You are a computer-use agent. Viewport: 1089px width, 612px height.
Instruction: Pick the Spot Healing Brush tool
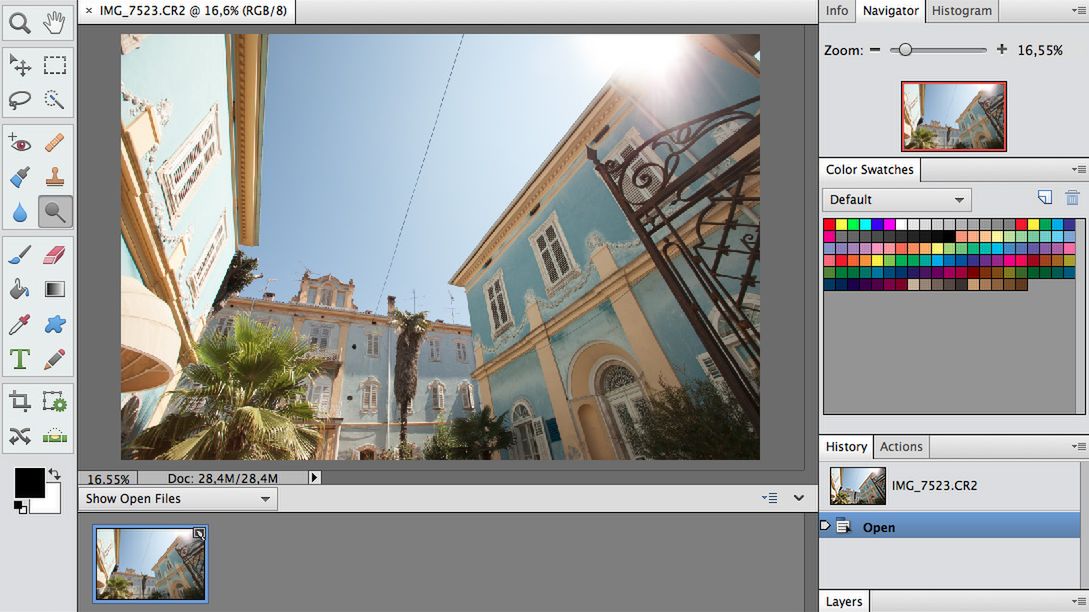point(55,141)
